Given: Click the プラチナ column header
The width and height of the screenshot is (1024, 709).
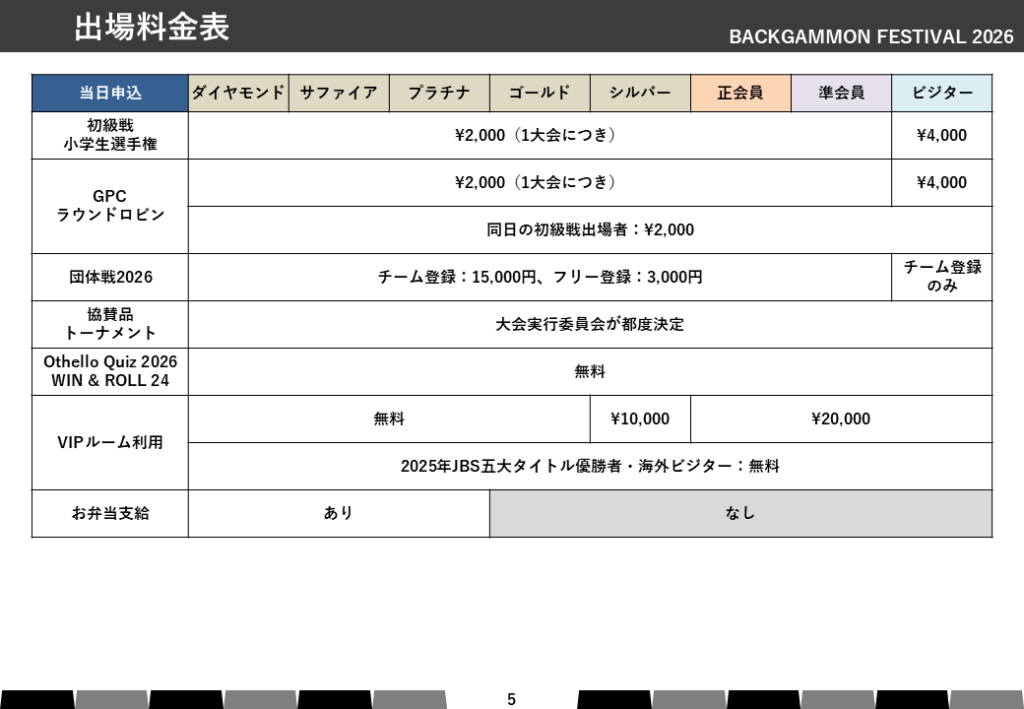Looking at the screenshot, I should 439,93.
